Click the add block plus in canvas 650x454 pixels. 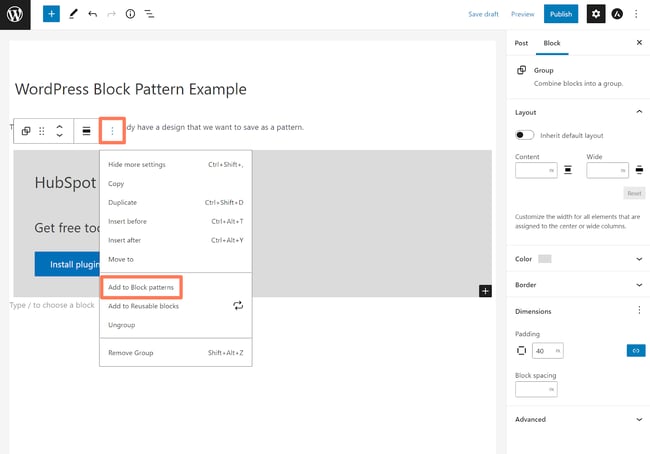tap(485, 291)
